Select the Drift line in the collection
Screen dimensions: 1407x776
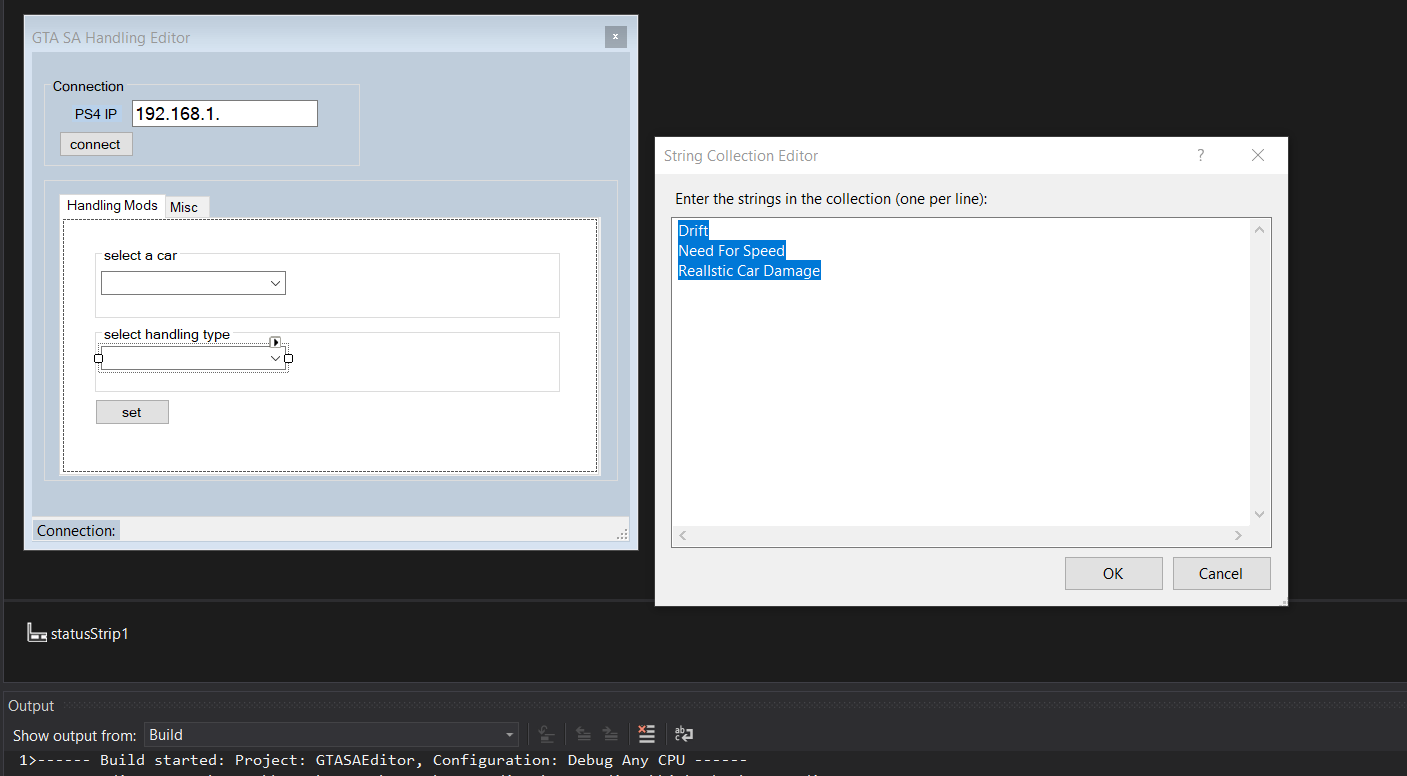pyautogui.click(x=693, y=229)
